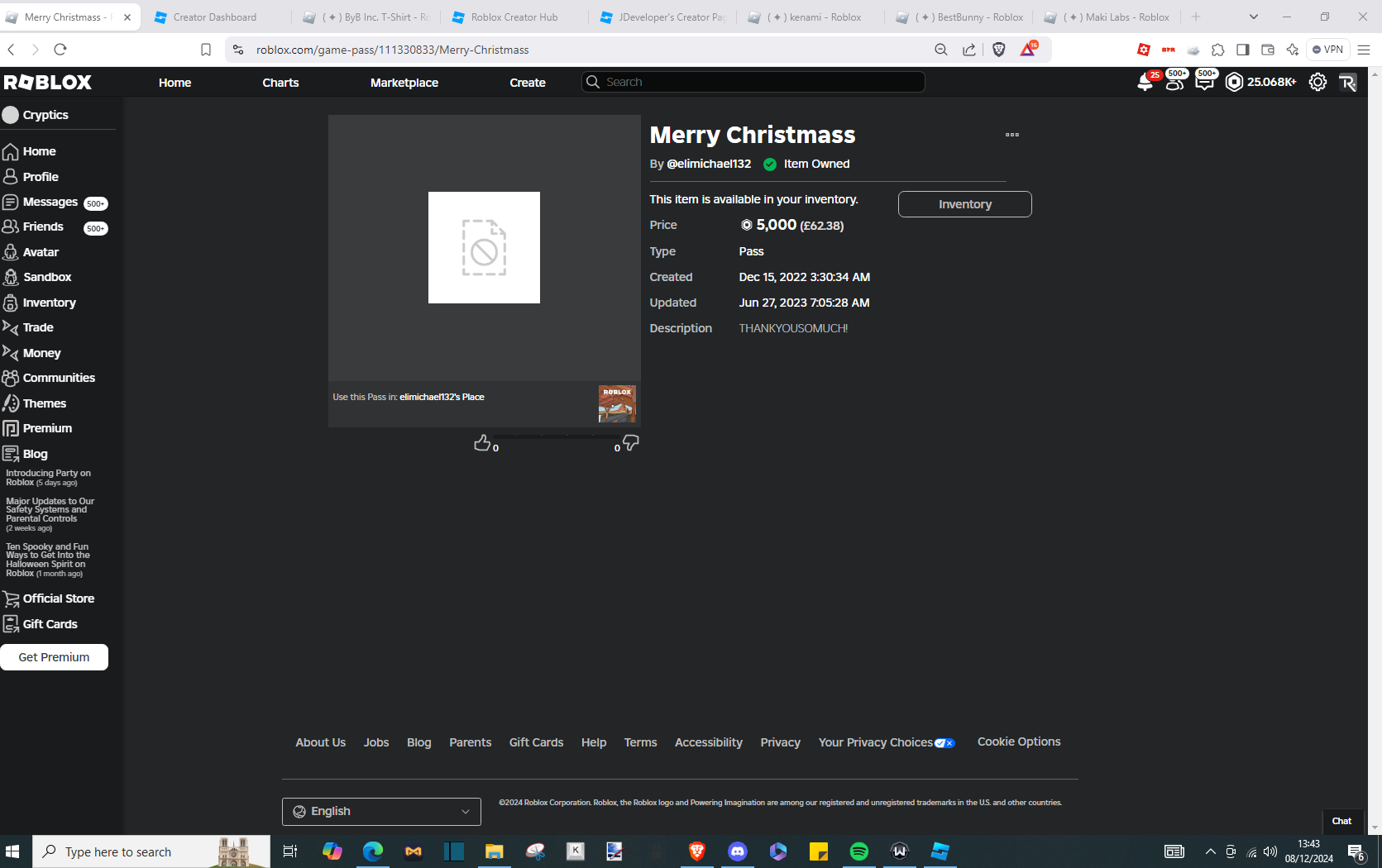The height and width of the screenshot is (868, 1382).
Task: Expand the browser tab list chevron
Action: click(x=1254, y=17)
